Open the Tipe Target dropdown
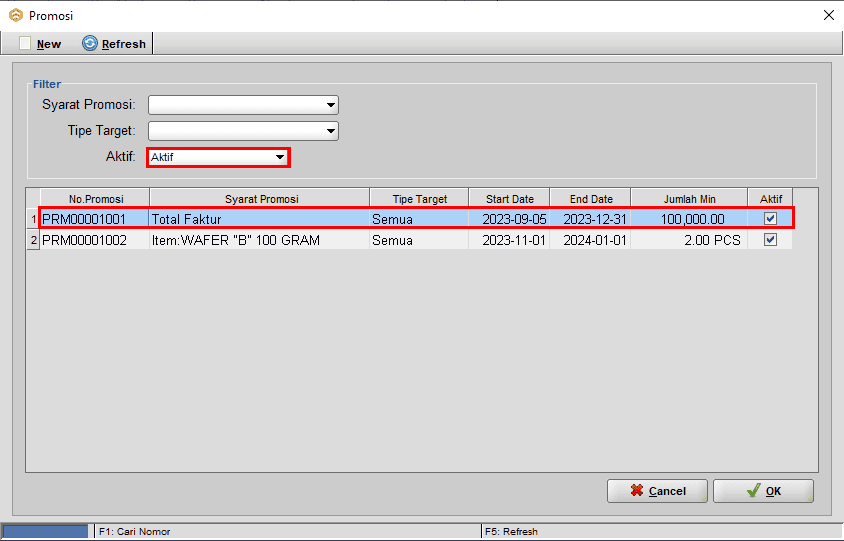The height and width of the screenshot is (541, 844). coord(243,131)
